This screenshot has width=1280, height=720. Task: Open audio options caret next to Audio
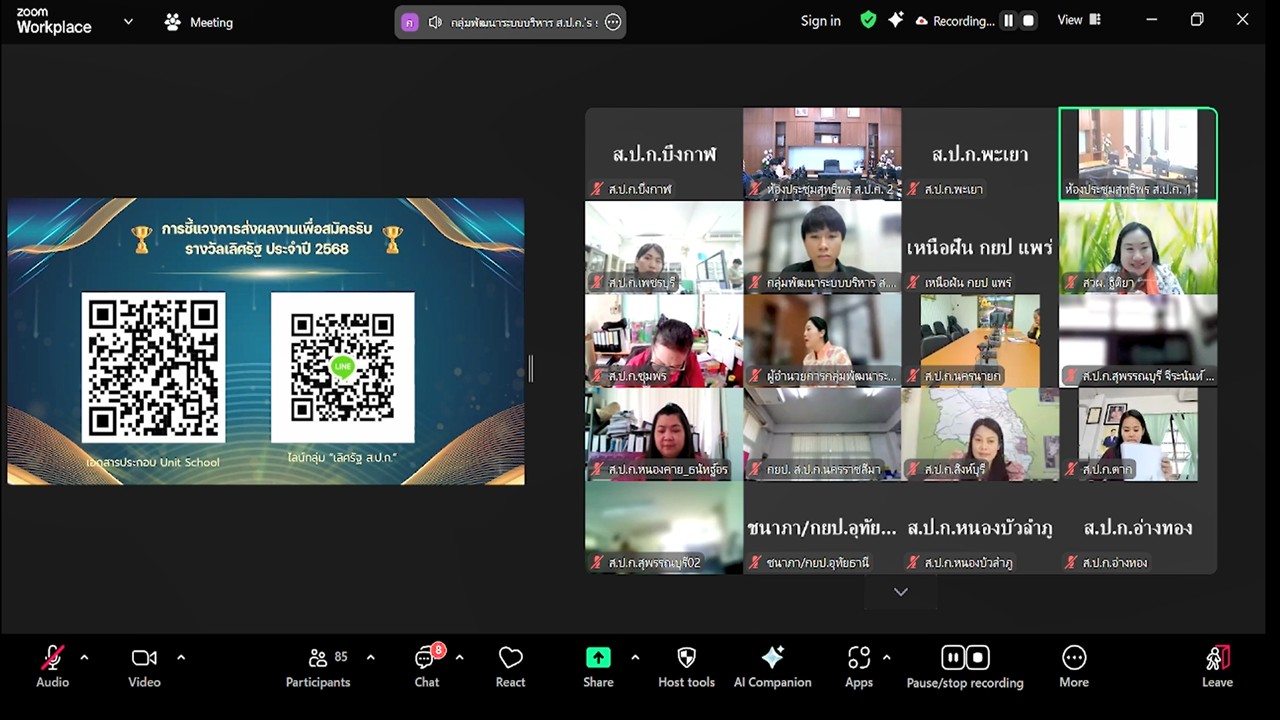coord(84,657)
